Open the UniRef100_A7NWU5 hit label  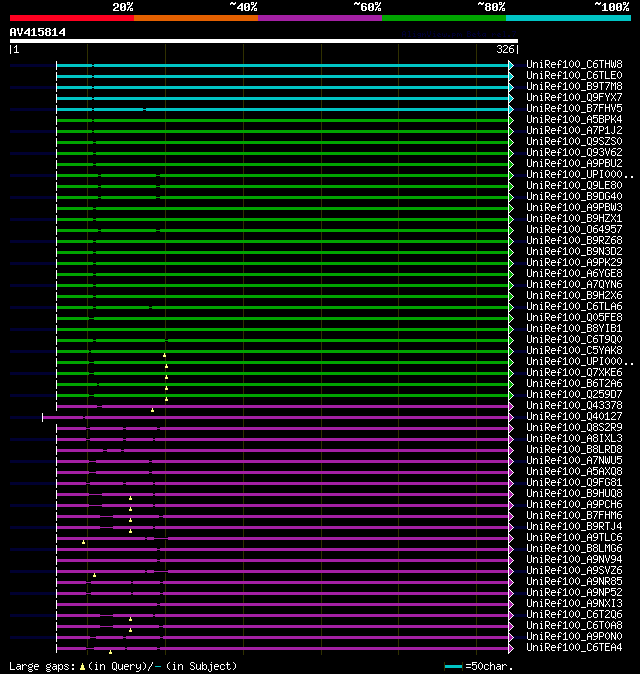coord(574,461)
